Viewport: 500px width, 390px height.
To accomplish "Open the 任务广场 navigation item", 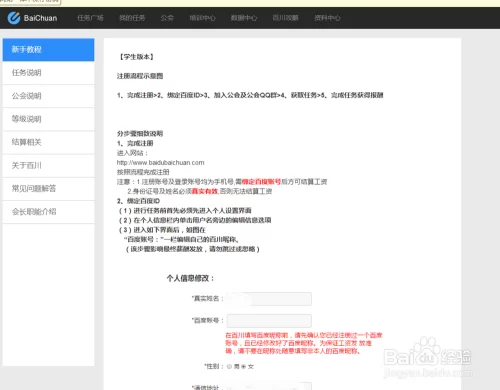I will 90,18.
